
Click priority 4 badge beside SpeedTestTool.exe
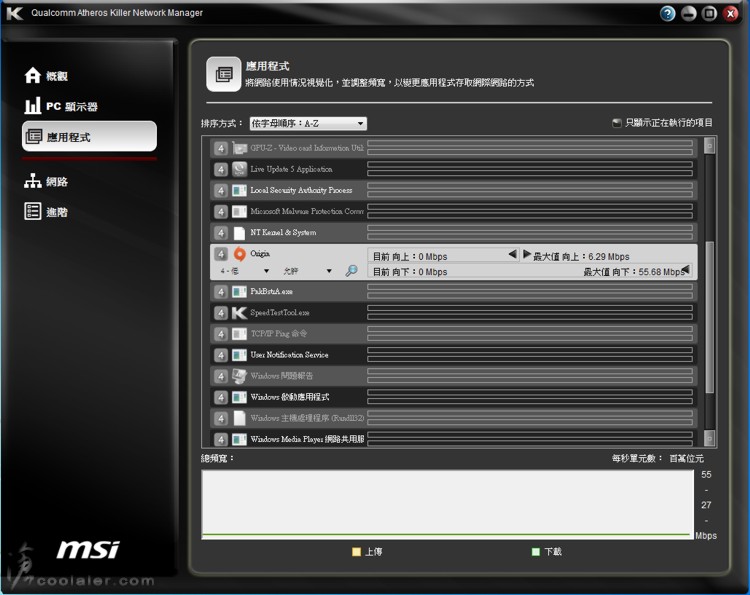221,313
